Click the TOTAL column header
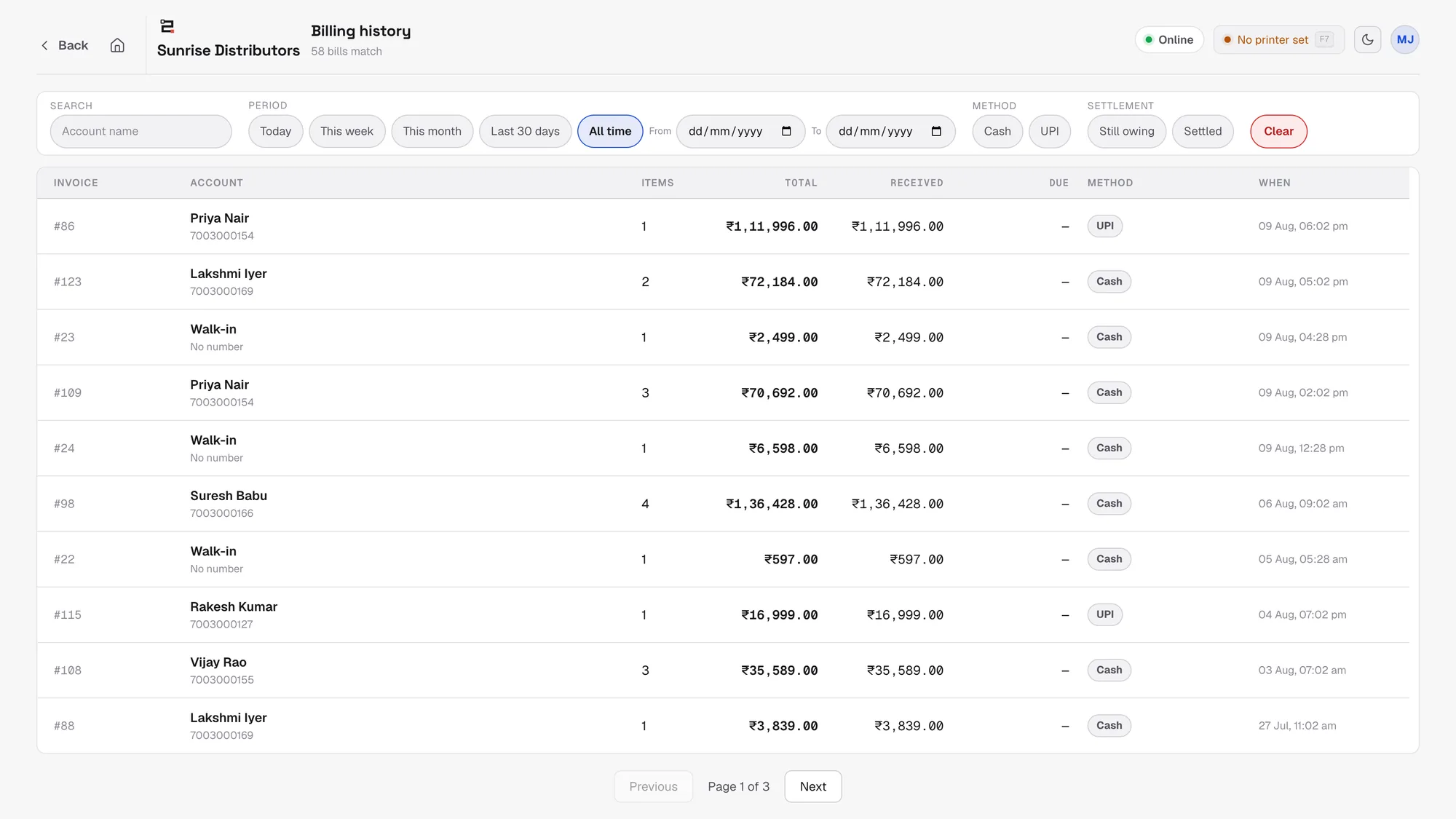The image size is (1456, 819). click(x=801, y=183)
